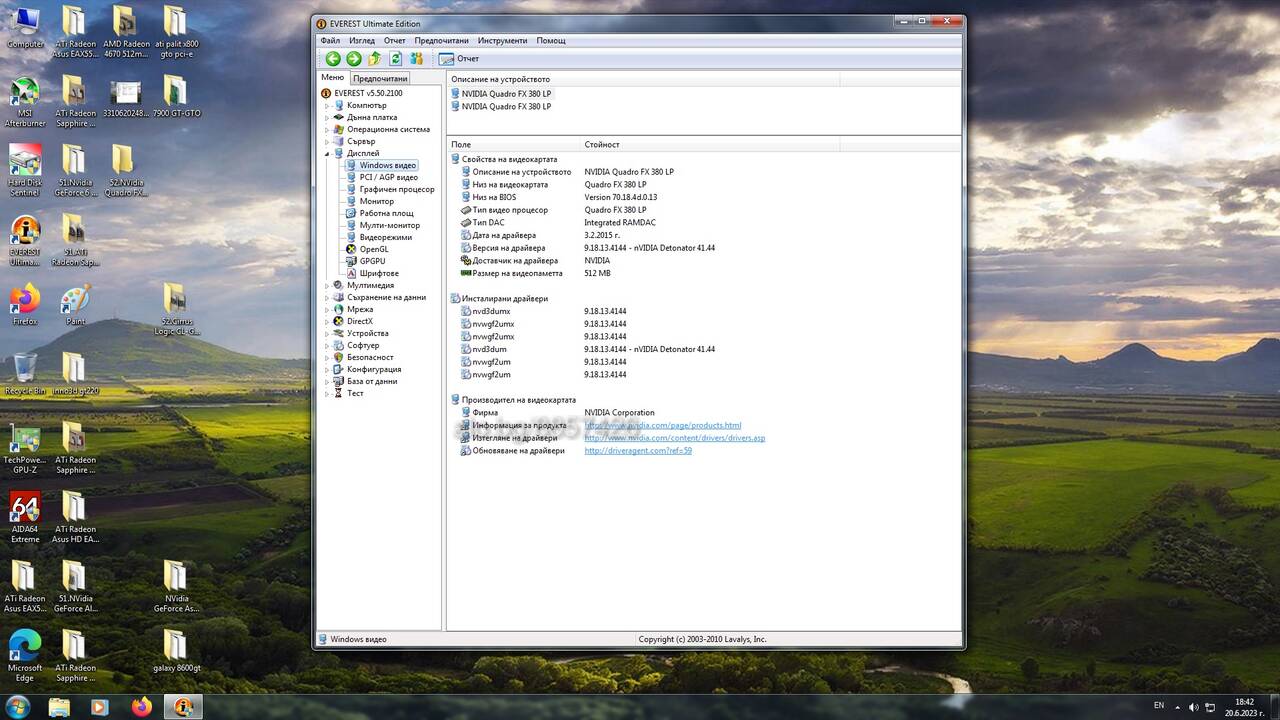Open MSI Afterburner desktop icon
Viewport: 1280px width, 720px height.
click(25, 103)
